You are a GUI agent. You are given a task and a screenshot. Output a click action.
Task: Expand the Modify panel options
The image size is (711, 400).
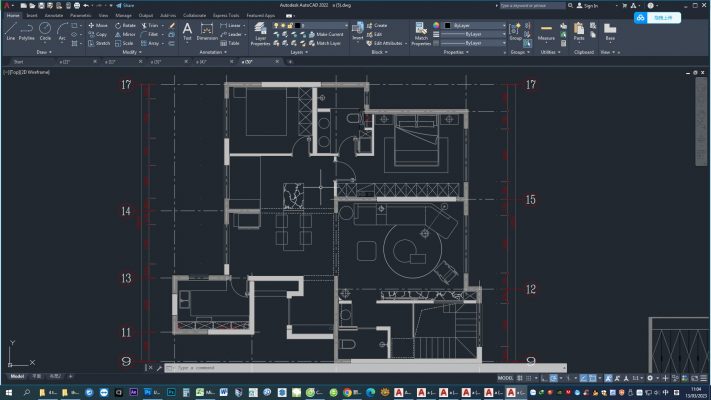tap(130, 52)
